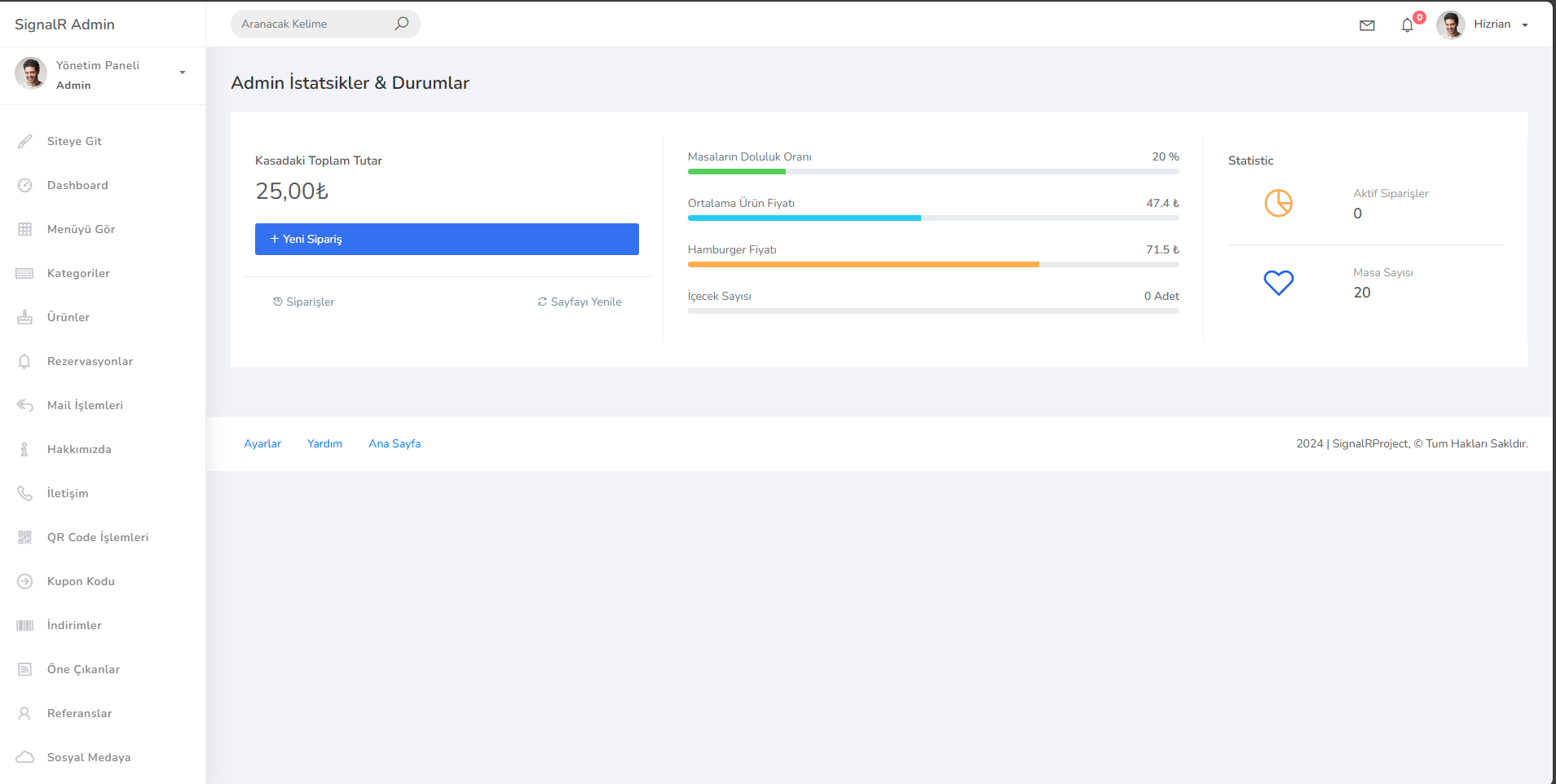Expand the Yönetim Paneli profile arrow

183,73
